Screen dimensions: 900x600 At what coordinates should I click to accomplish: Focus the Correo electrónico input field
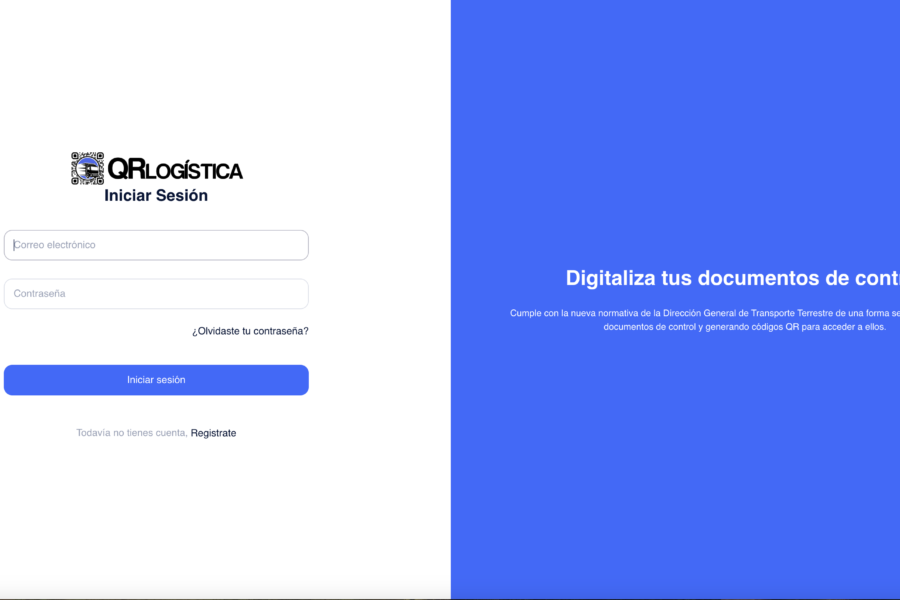(156, 245)
